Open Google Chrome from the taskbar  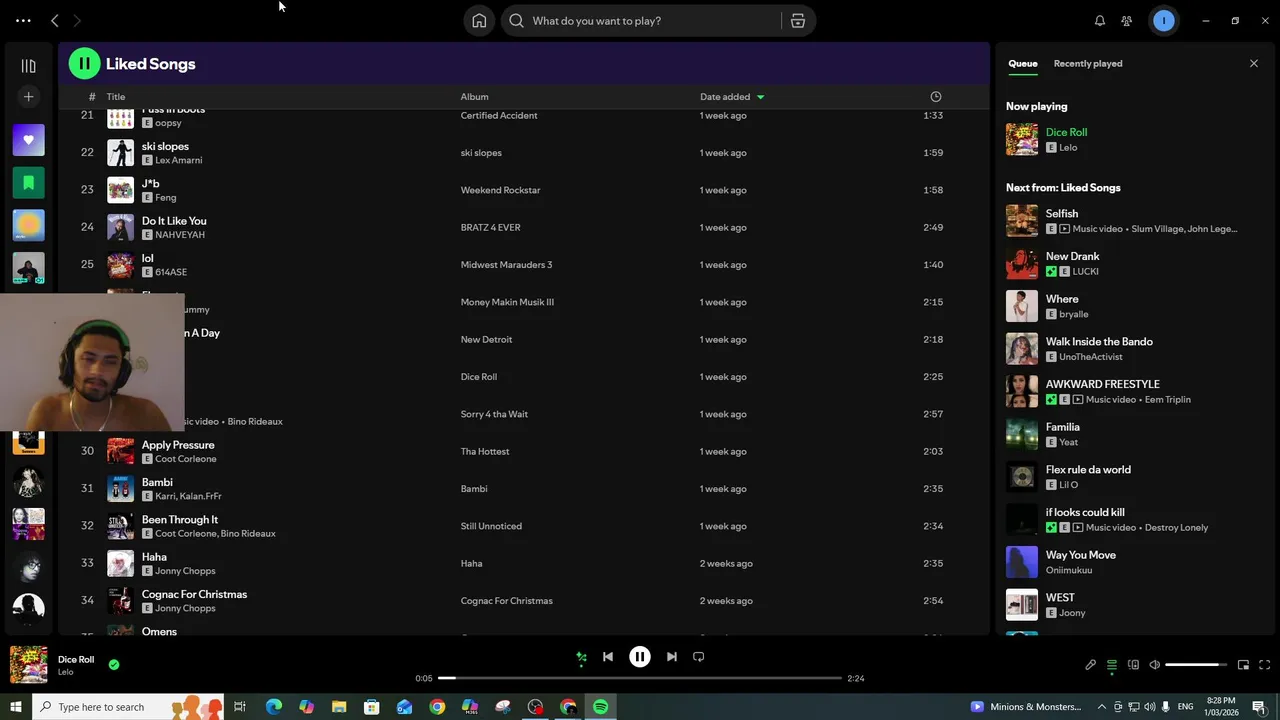[437, 707]
